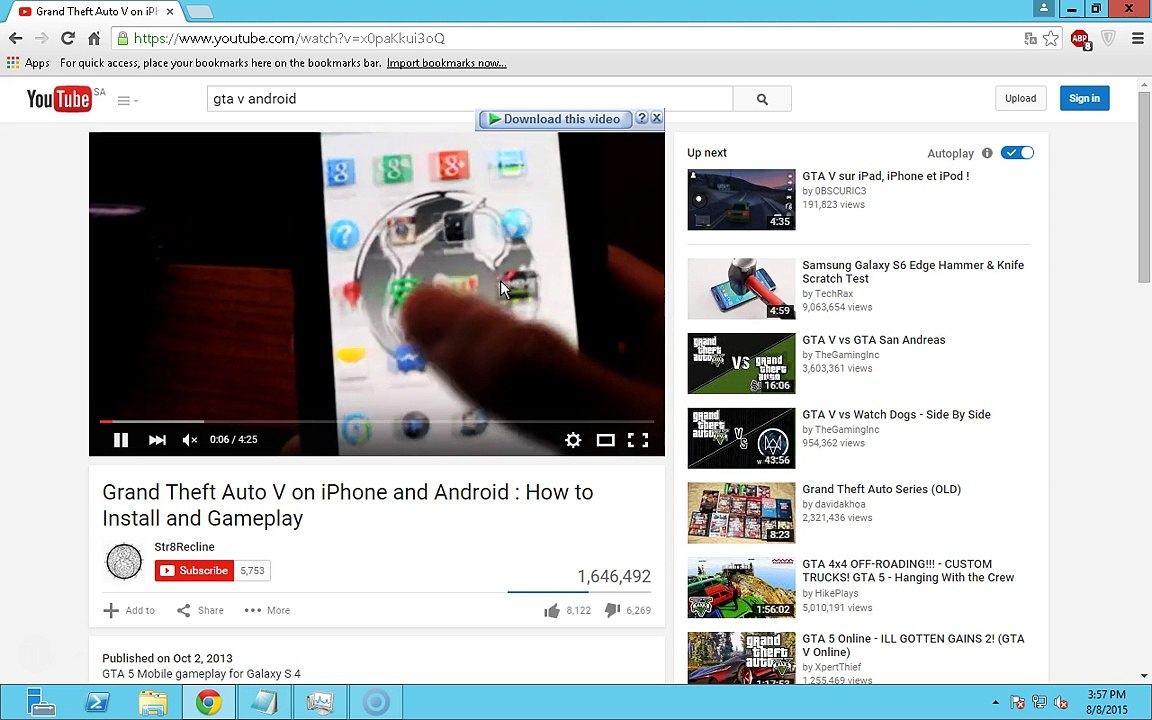Bookmark this page with the star icon

tap(1051, 38)
